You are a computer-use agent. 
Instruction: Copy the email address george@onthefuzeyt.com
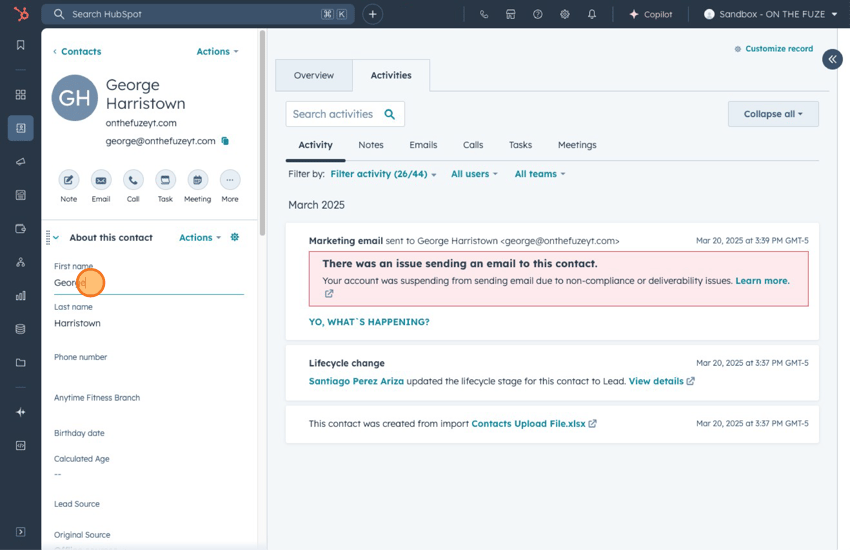tap(225, 141)
